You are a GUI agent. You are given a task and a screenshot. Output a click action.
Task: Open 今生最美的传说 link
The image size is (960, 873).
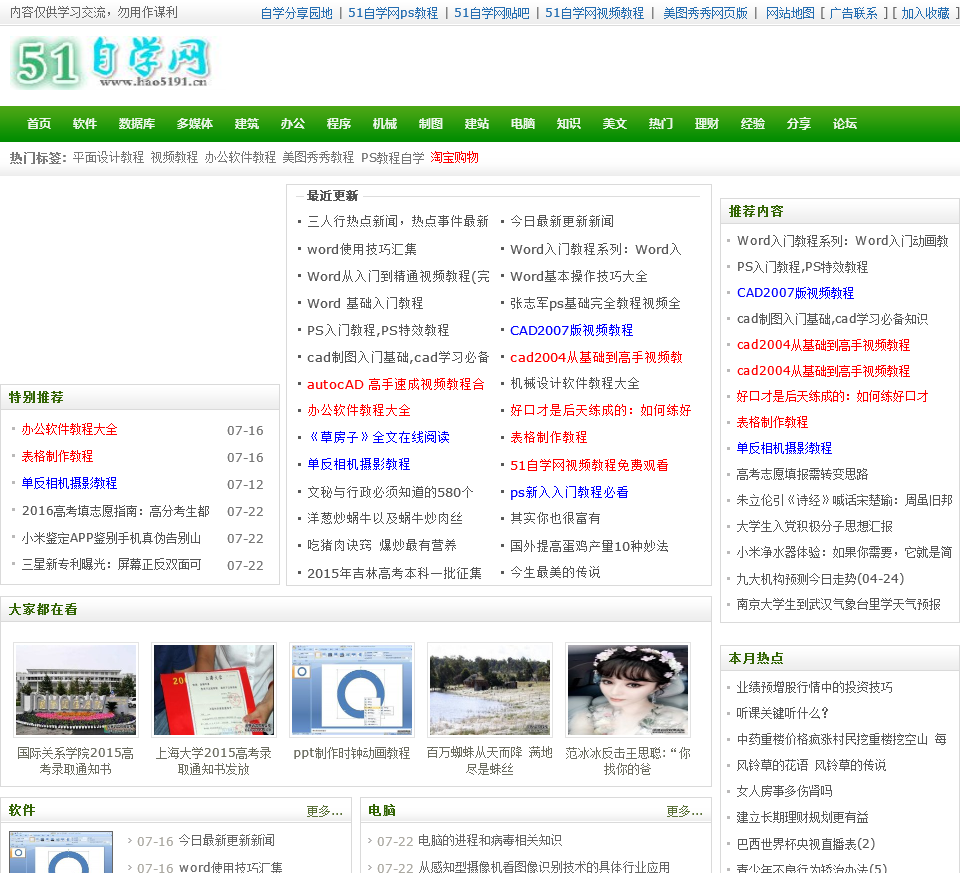[x=555, y=572]
